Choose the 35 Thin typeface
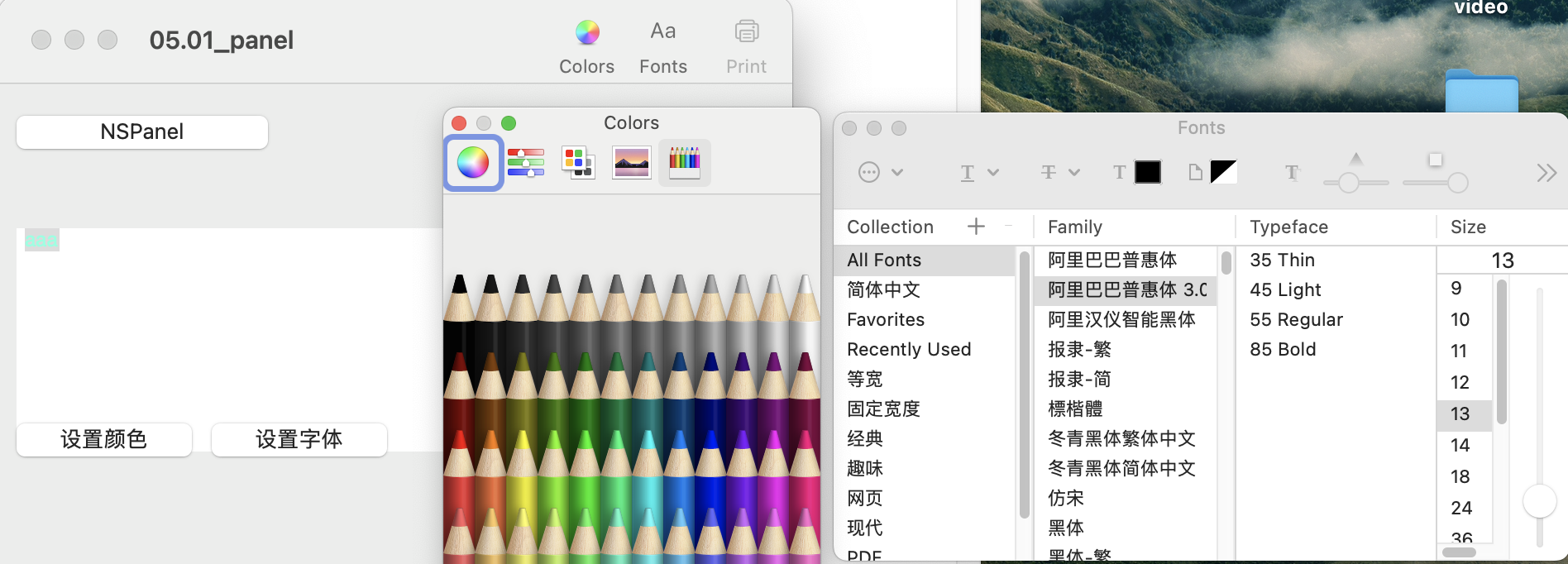This screenshot has height=564, width=1568. coord(1335,260)
